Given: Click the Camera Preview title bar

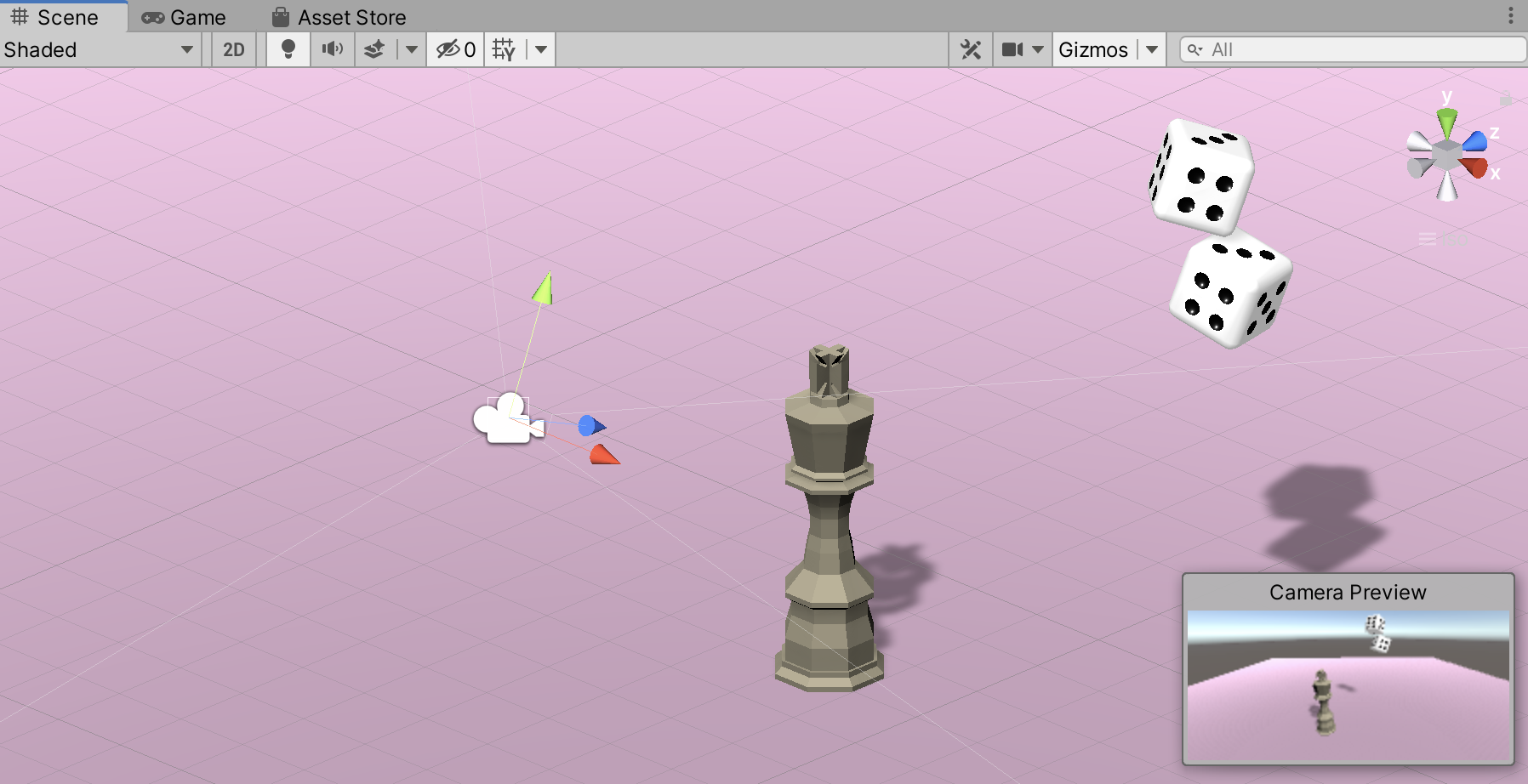Looking at the screenshot, I should [1348, 592].
